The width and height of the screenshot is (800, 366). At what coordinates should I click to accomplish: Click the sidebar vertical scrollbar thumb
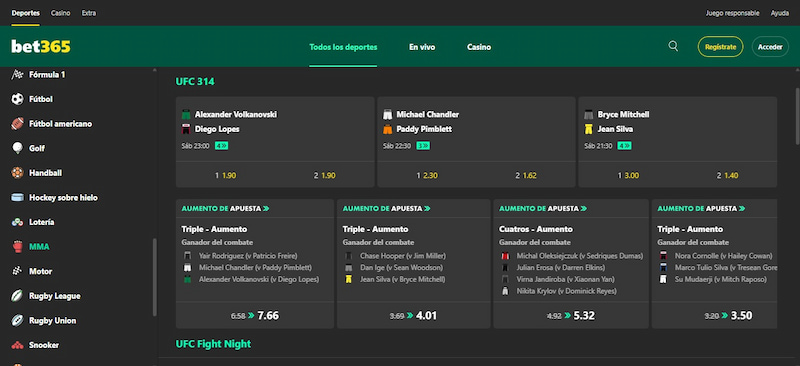tap(155, 277)
